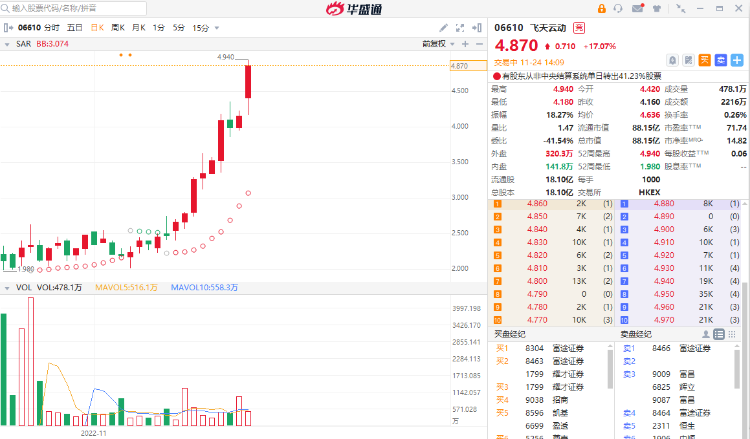The width and height of the screenshot is (750, 439).
Task: Select ask level 10 at 4.970
Action: click(x=680, y=320)
